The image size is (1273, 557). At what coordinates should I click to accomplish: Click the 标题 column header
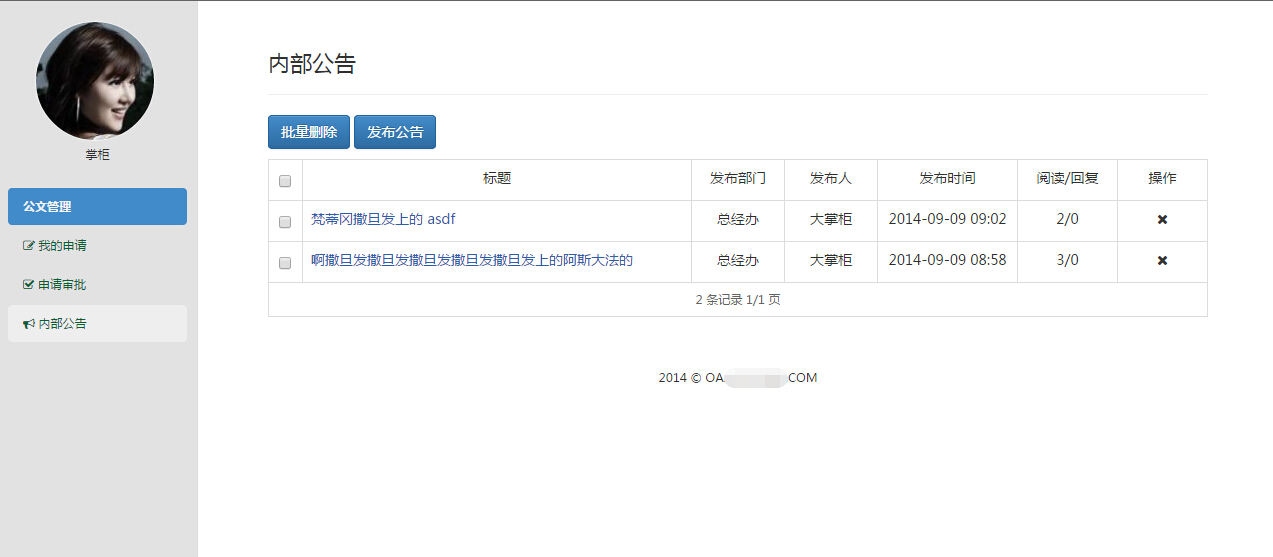pyautogui.click(x=497, y=179)
